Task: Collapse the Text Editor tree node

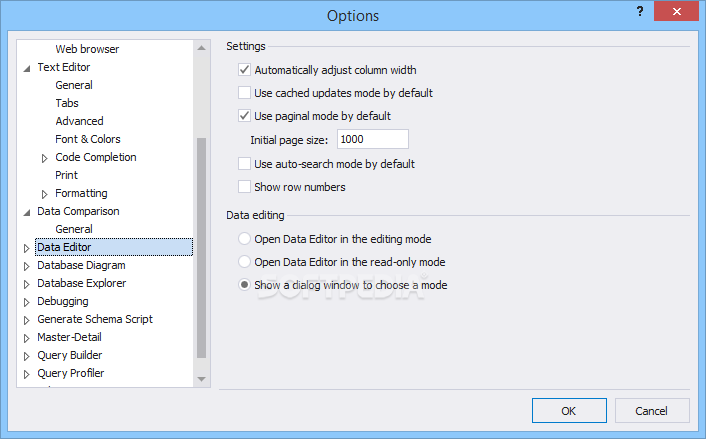Action: pyautogui.click(x=27, y=68)
